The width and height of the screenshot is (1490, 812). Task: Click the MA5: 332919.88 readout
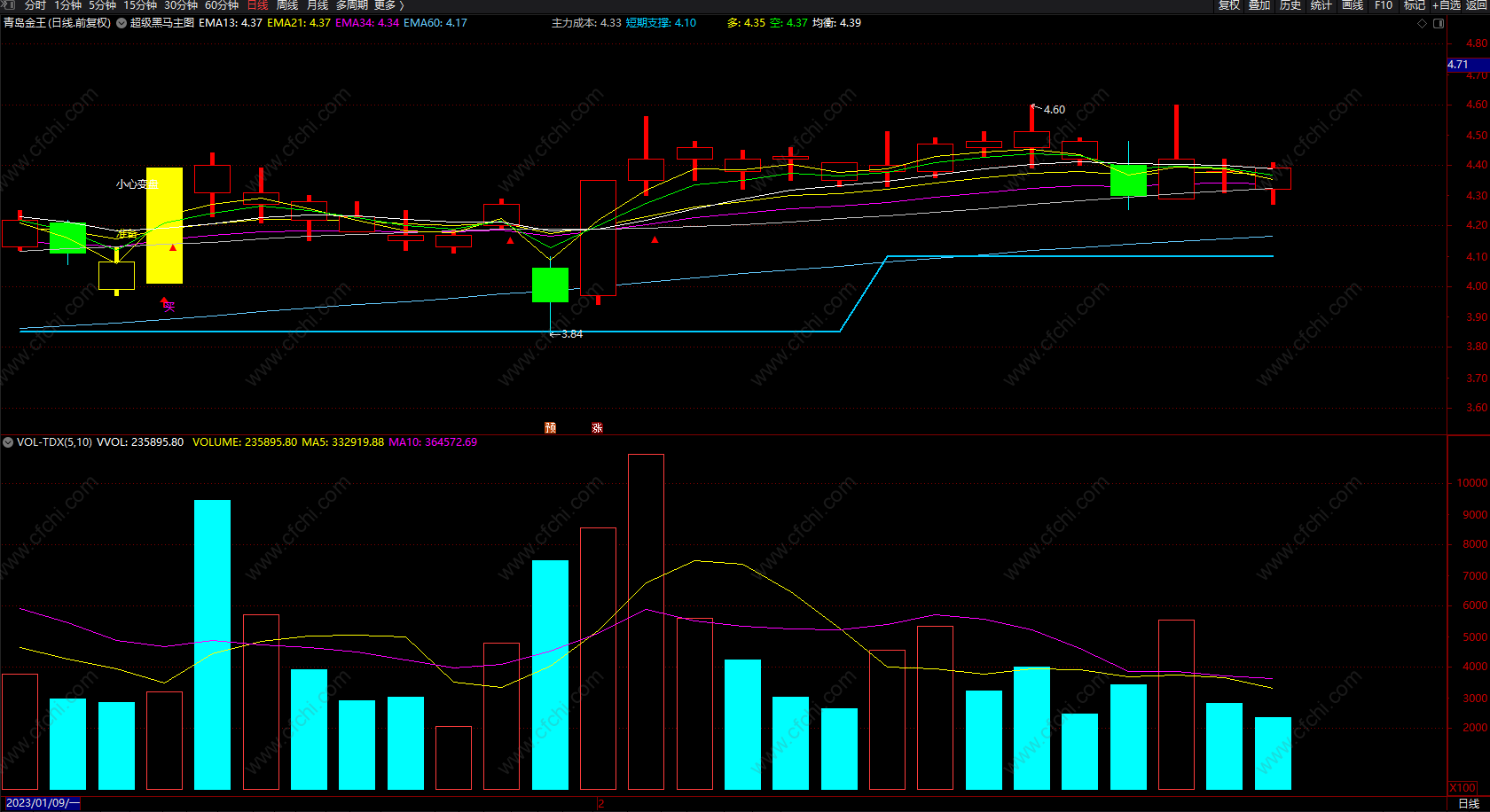point(342,441)
